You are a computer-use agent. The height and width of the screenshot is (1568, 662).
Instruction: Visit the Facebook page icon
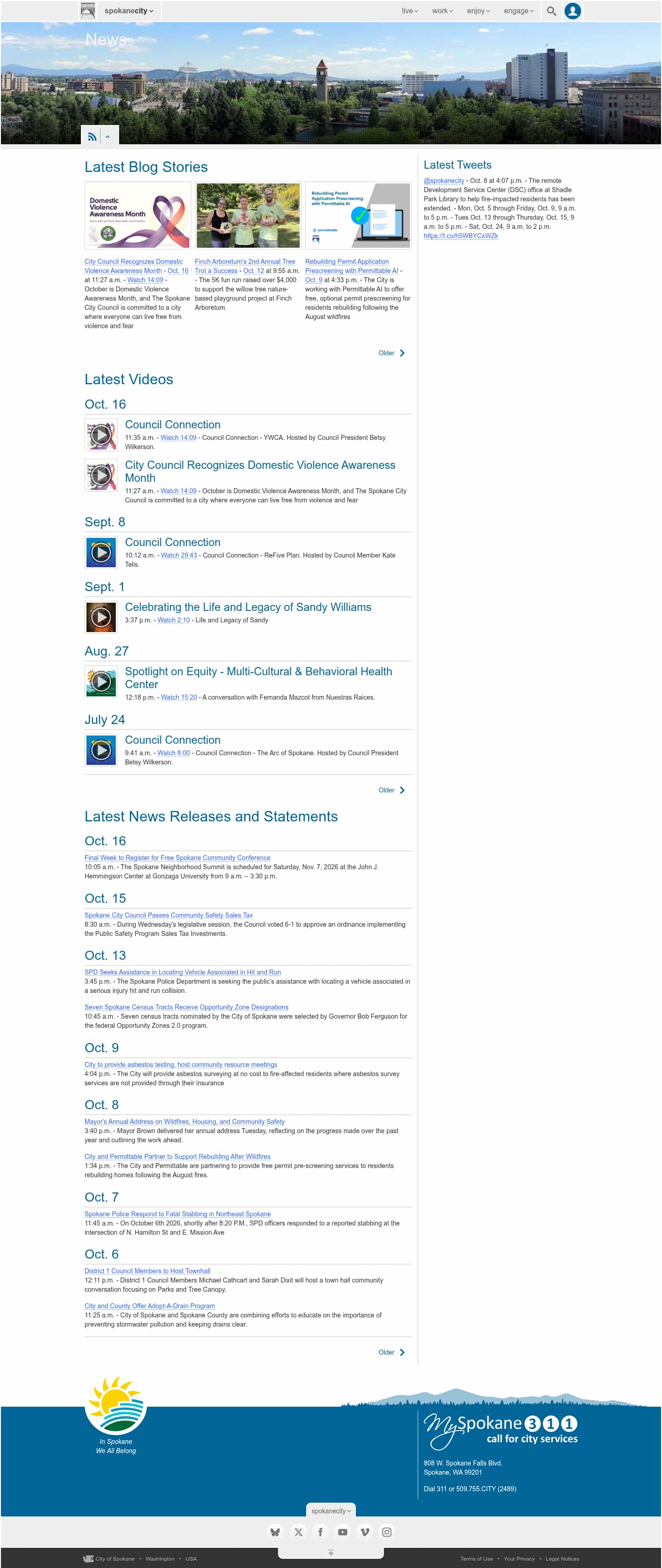(320, 1532)
